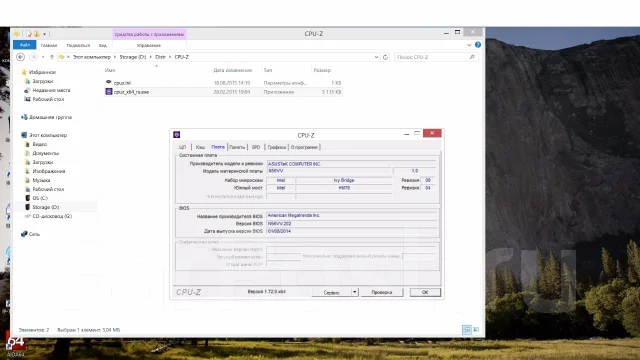The width and height of the screenshot is (640, 360).
Task: Click the Проверка button
Action: [382, 292]
